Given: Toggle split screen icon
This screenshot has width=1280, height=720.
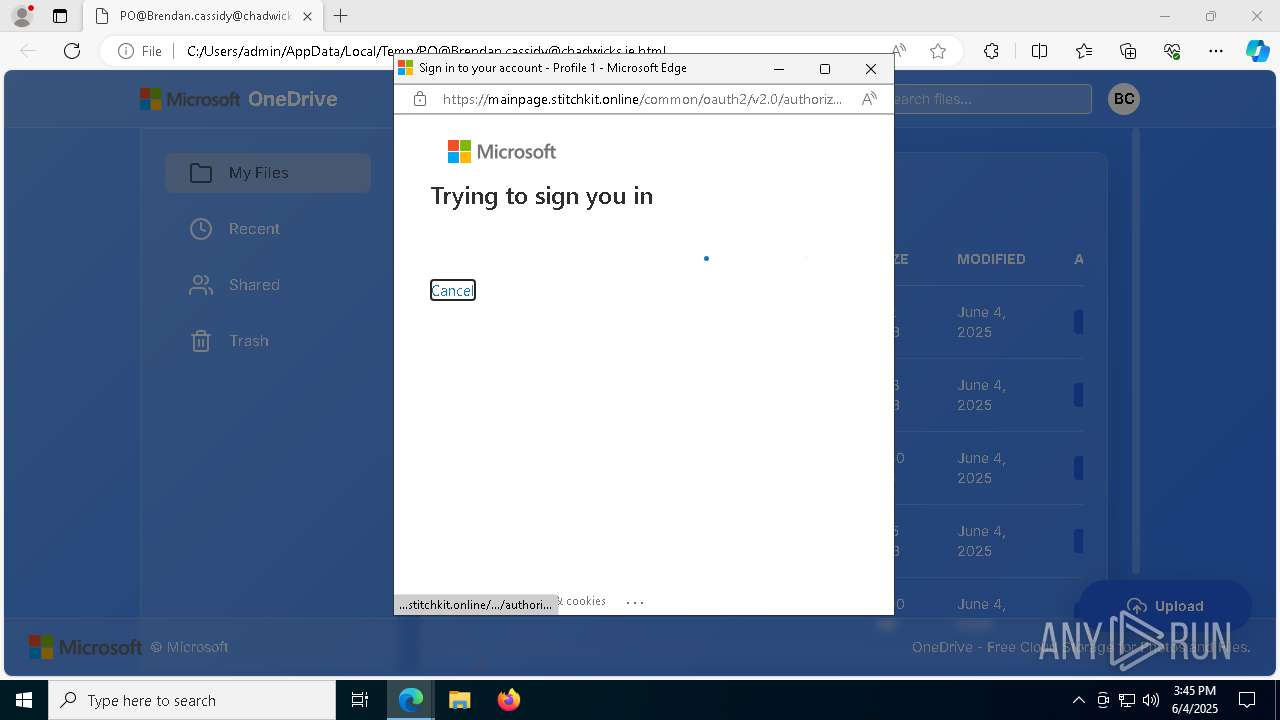Looking at the screenshot, I should point(1039,51).
